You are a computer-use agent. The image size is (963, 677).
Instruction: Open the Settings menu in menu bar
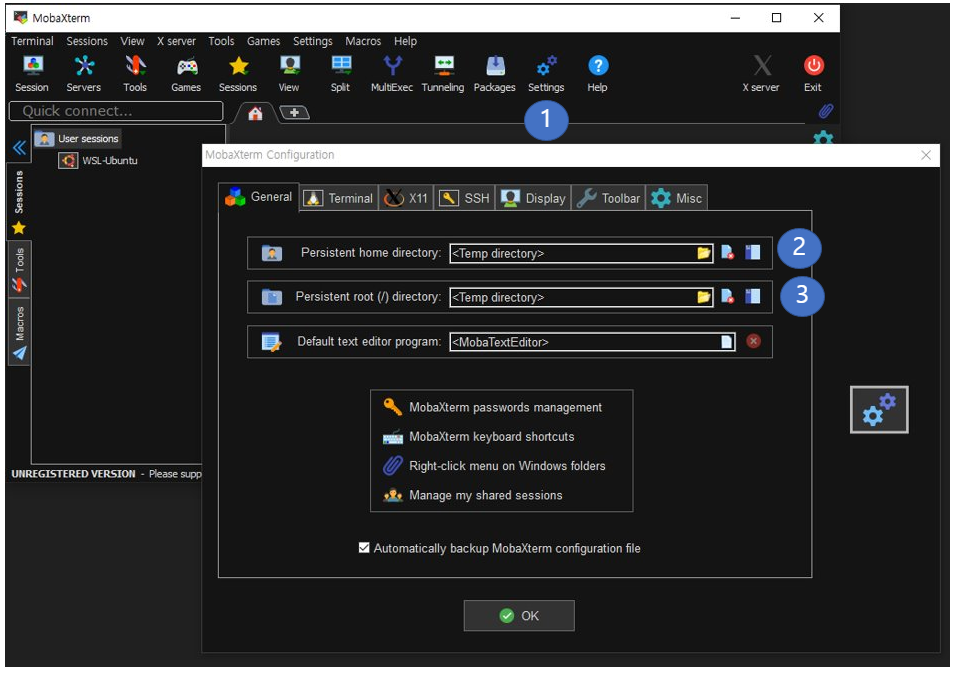pyautogui.click(x=313, y=41)
